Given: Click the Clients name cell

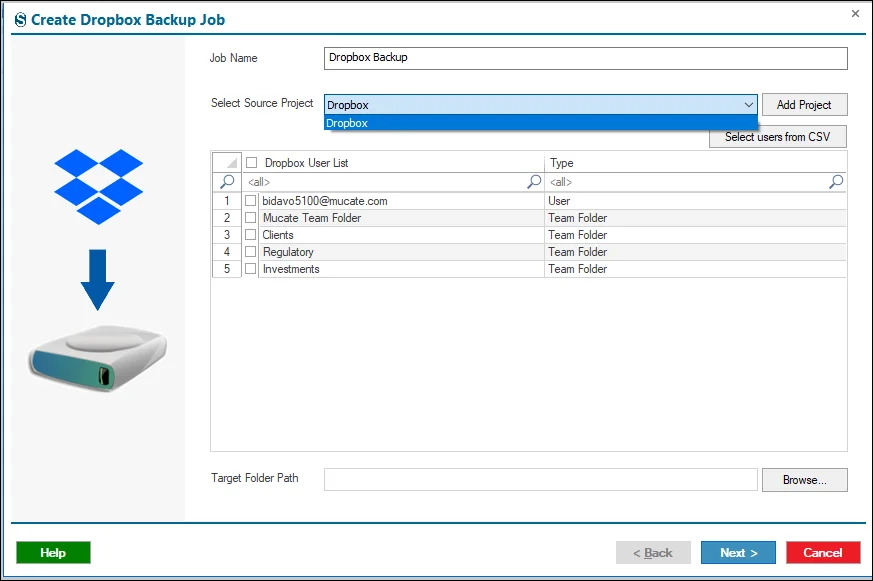Looking at the screenshot, I should tap(401, 235).
